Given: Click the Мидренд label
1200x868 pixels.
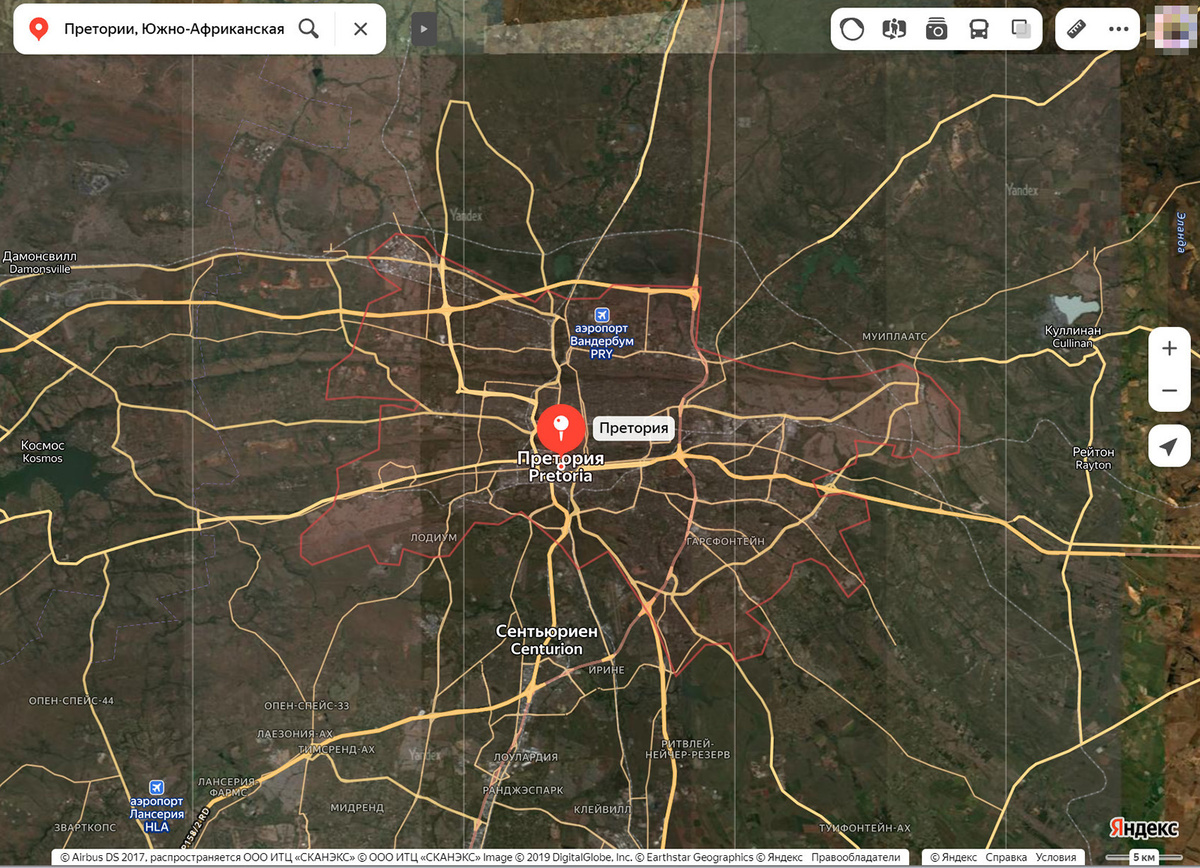Looking at the screenshot, I should pos(357,807).
